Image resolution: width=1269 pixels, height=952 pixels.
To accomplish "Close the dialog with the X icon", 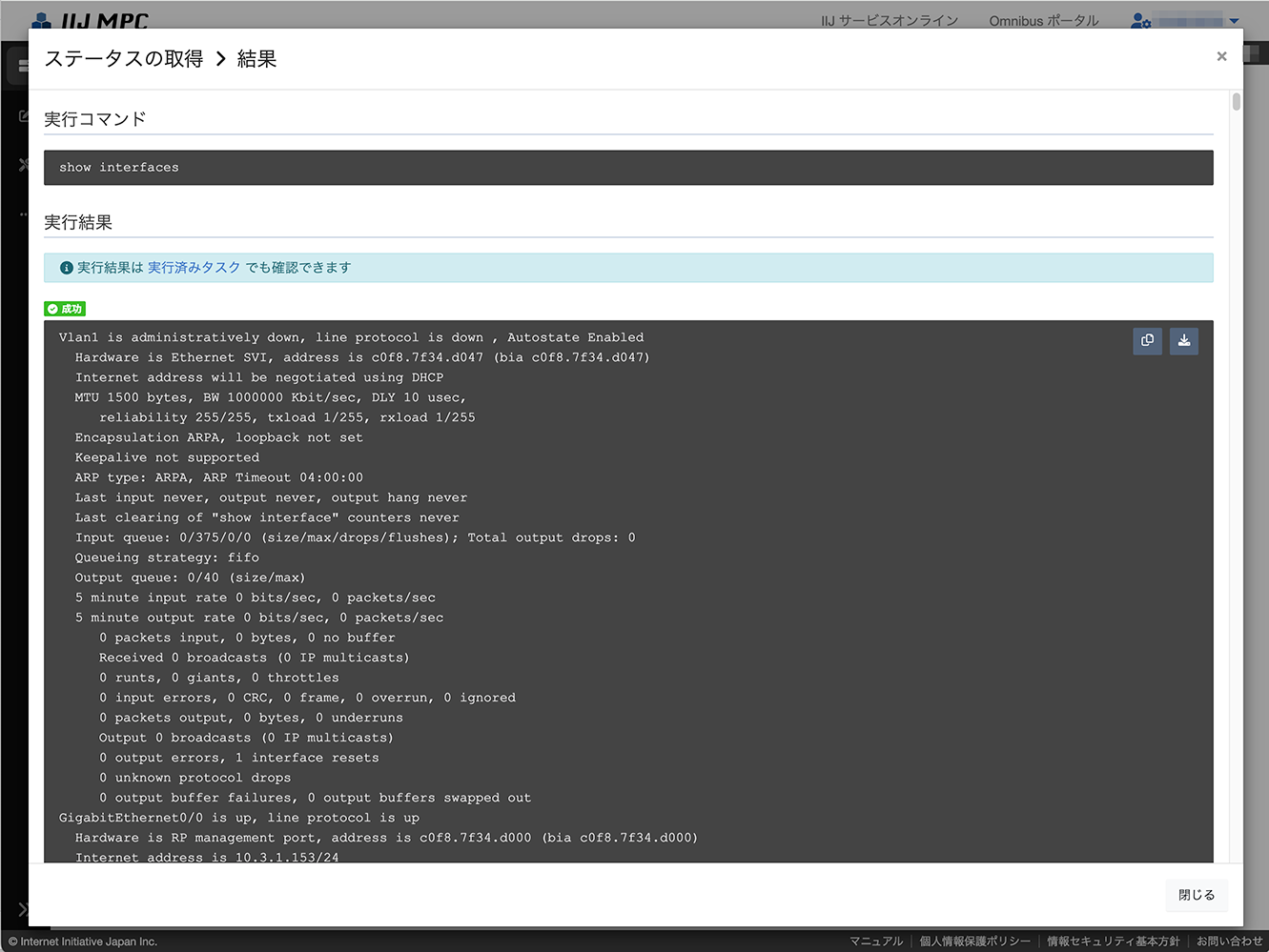I will 1221,57.
